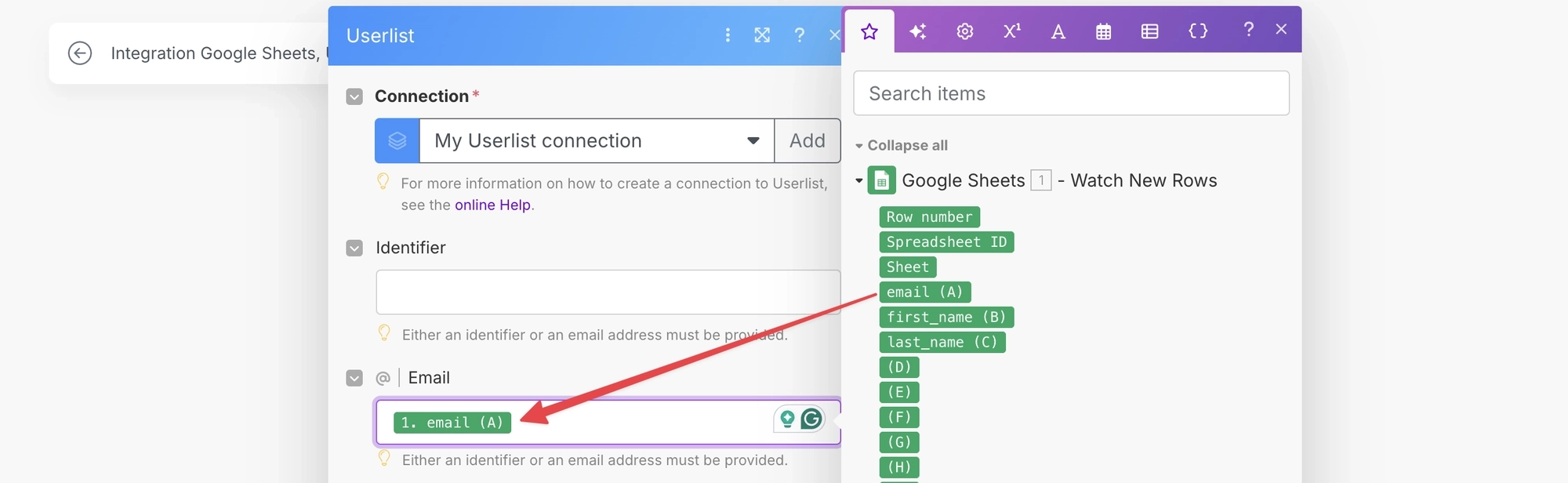Open help for the Userlist module

tap(799, 35)
